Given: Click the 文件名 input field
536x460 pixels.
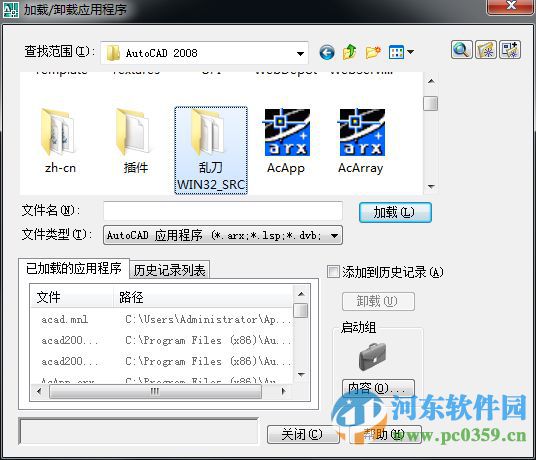Looking at the screenshot, I should [223, 211].
